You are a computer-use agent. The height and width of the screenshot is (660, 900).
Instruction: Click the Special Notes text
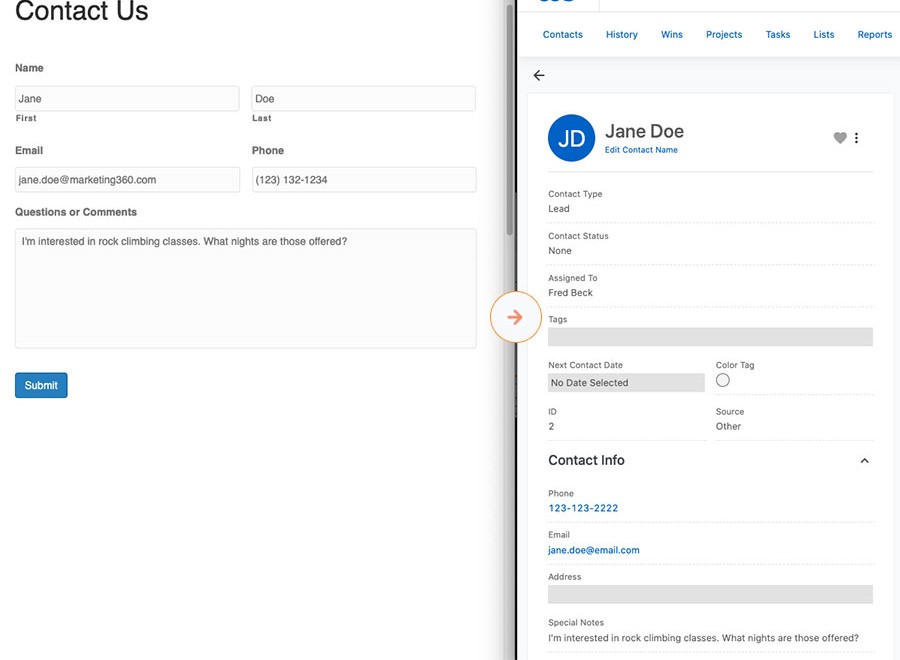point(703,638)
